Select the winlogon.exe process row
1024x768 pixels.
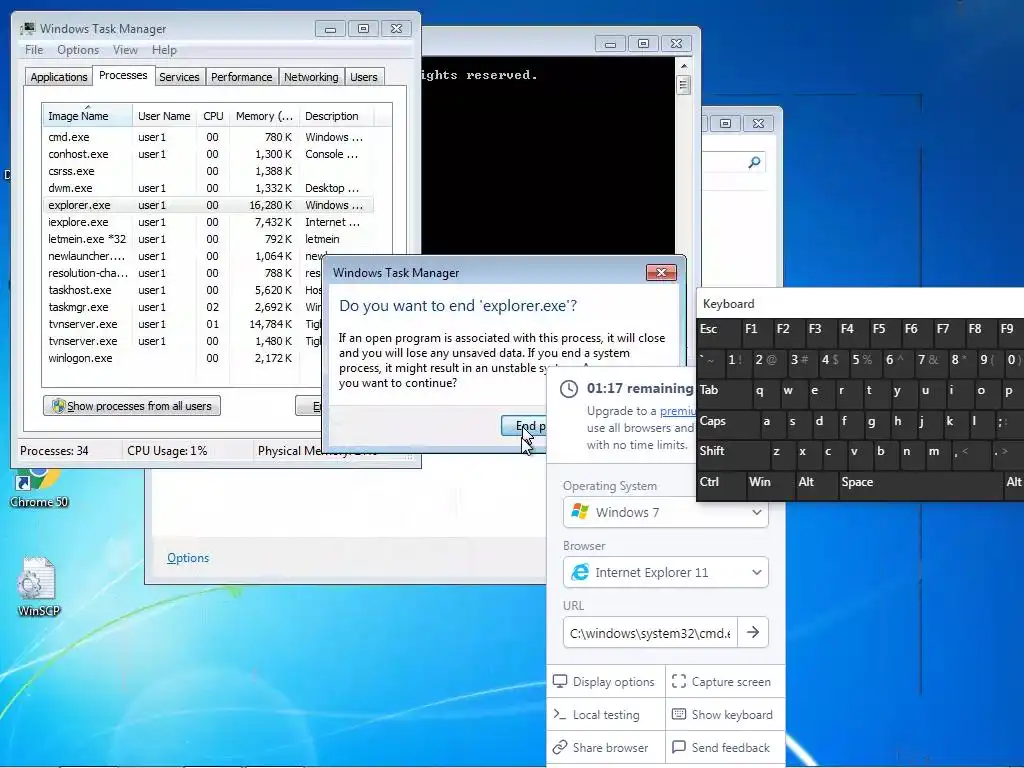pos(183,358)
